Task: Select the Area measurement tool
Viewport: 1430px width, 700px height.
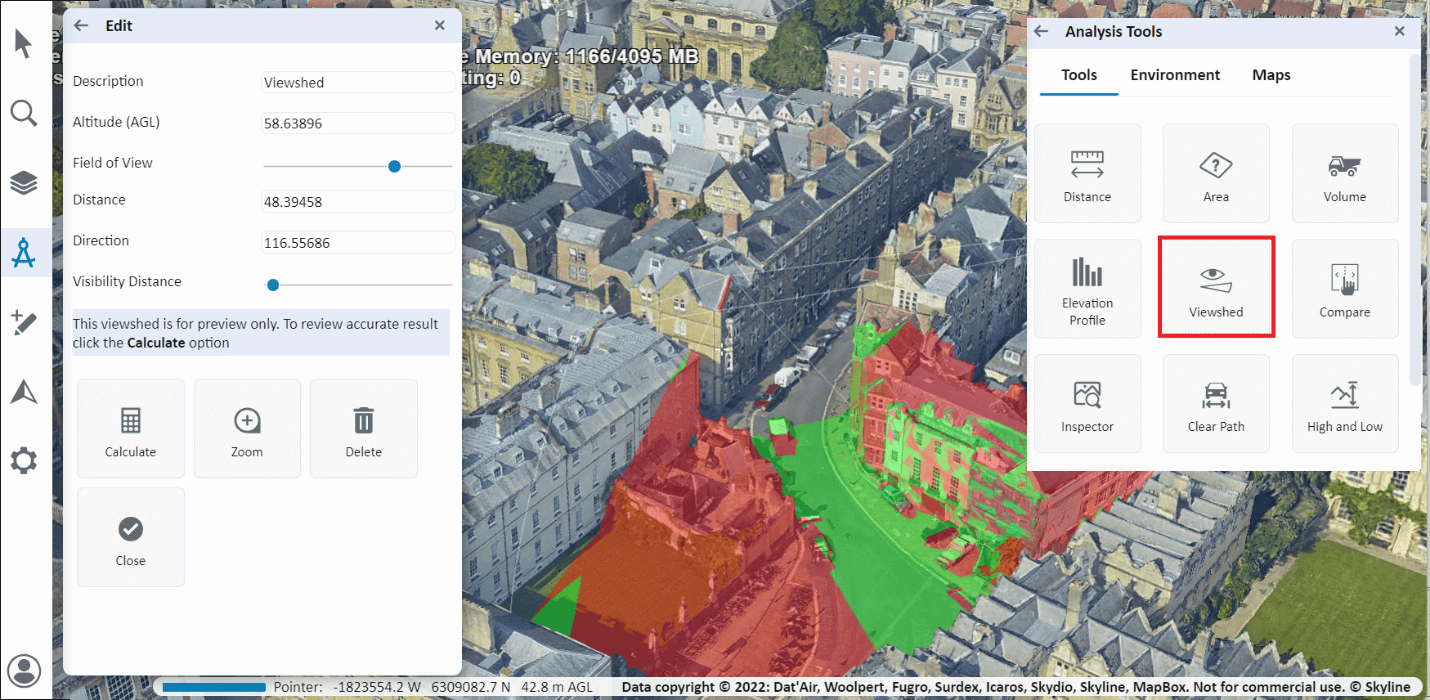Action: 1216,173
